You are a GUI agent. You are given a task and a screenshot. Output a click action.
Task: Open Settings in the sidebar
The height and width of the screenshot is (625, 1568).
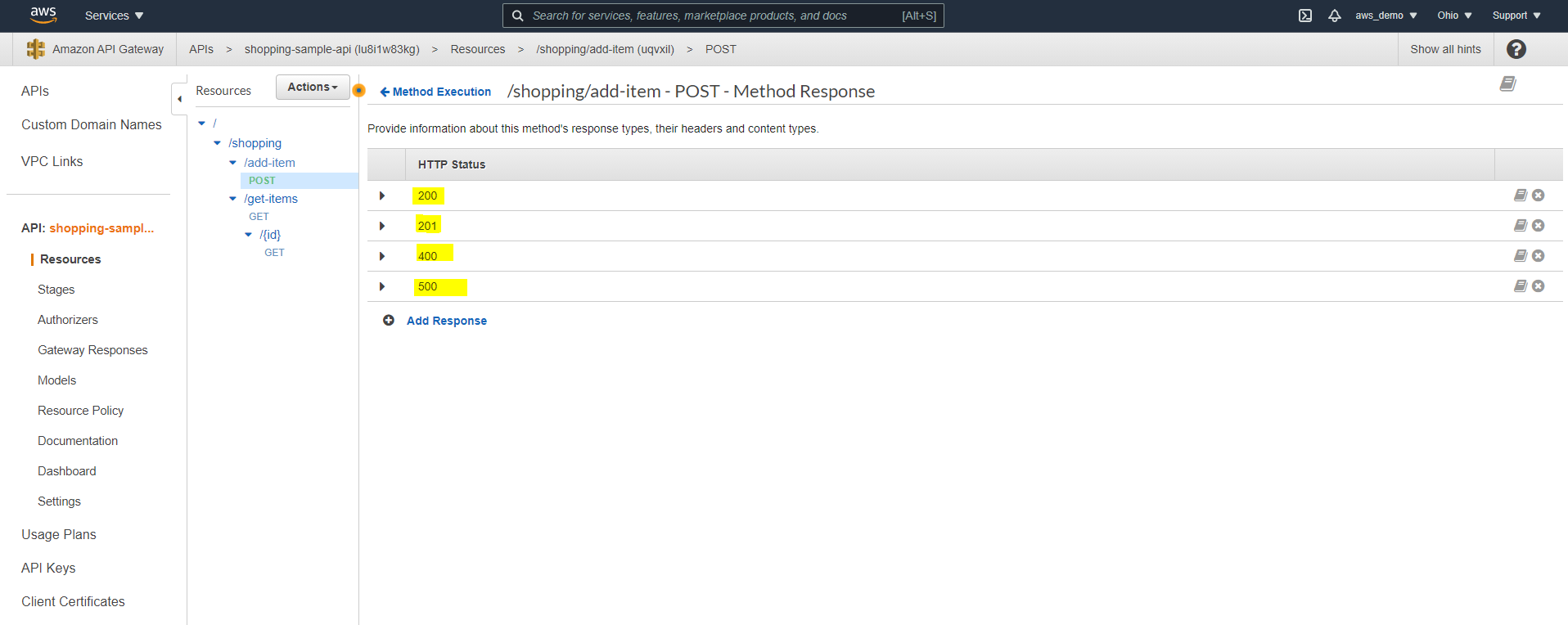[x=59, y=501]
